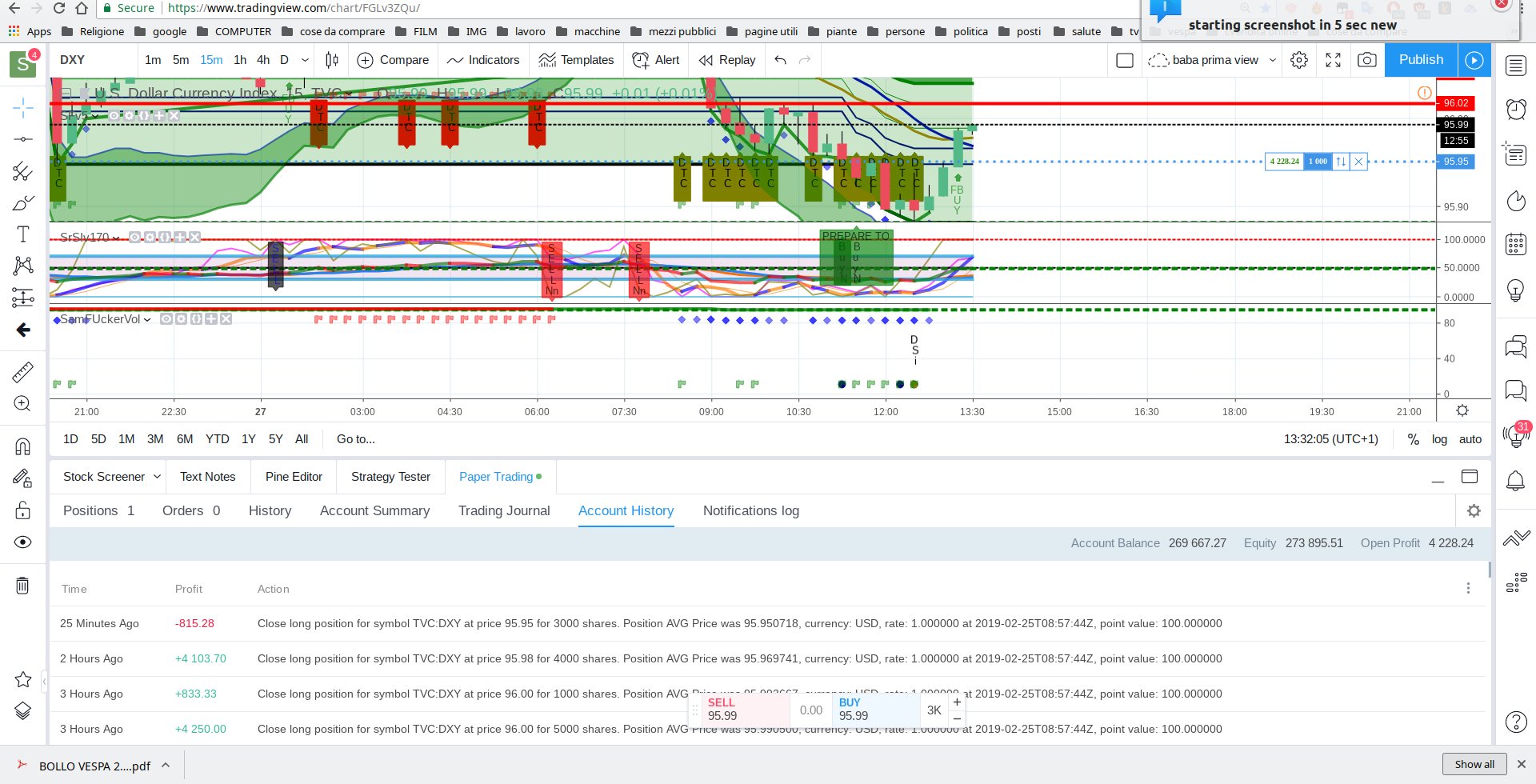This screenshot has height=784, width=1536.
Task: Open chart settings gear in top toolbar
Action: pos(1299,60)
